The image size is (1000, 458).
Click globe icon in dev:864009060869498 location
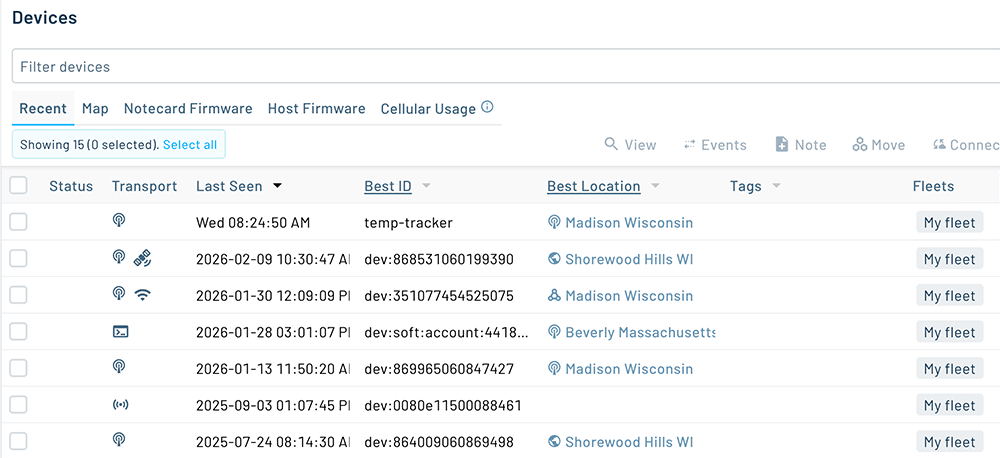pyautogui.click(x=554, y=441)
